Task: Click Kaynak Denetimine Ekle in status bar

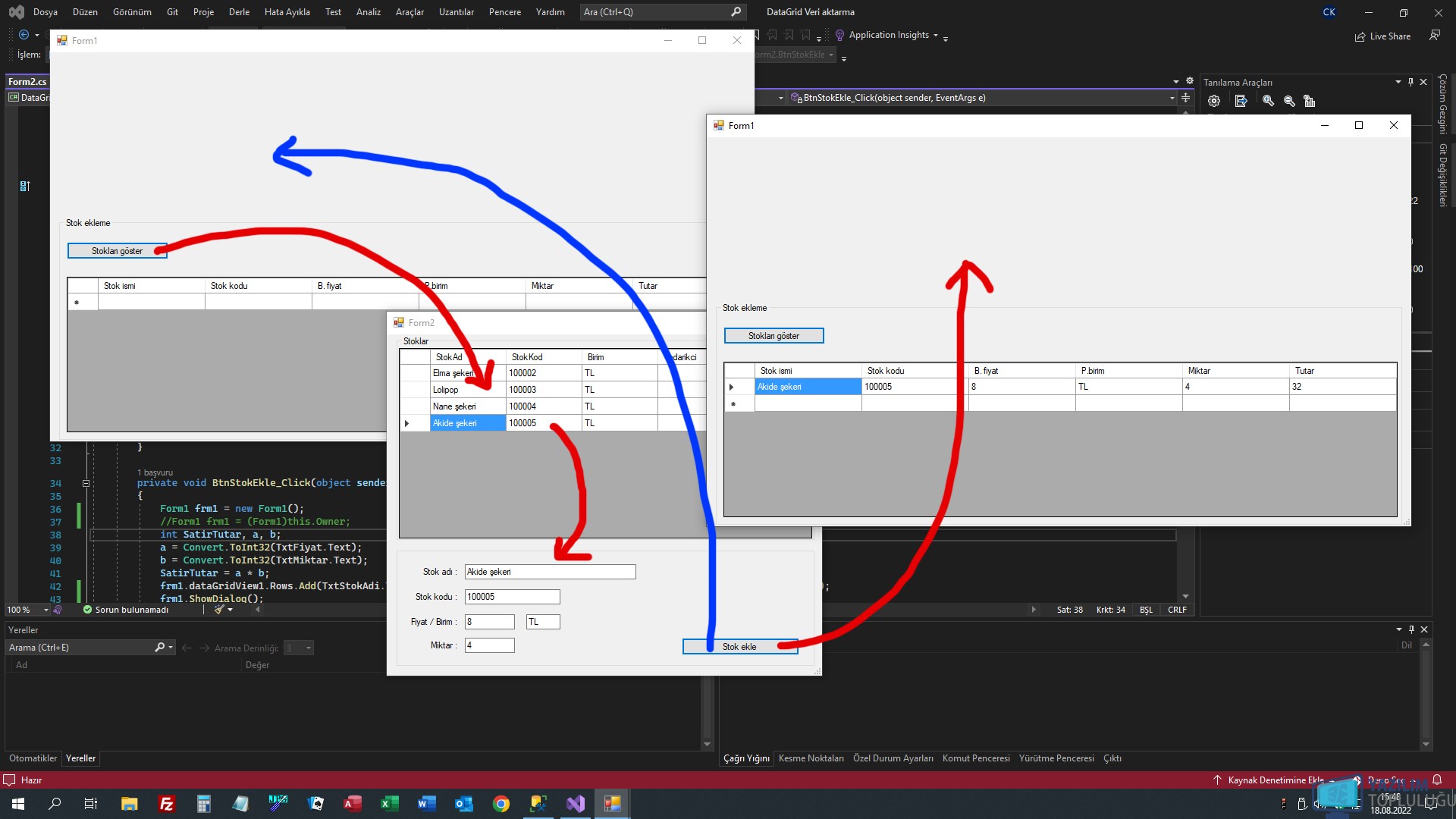Action: [1276, 780]
